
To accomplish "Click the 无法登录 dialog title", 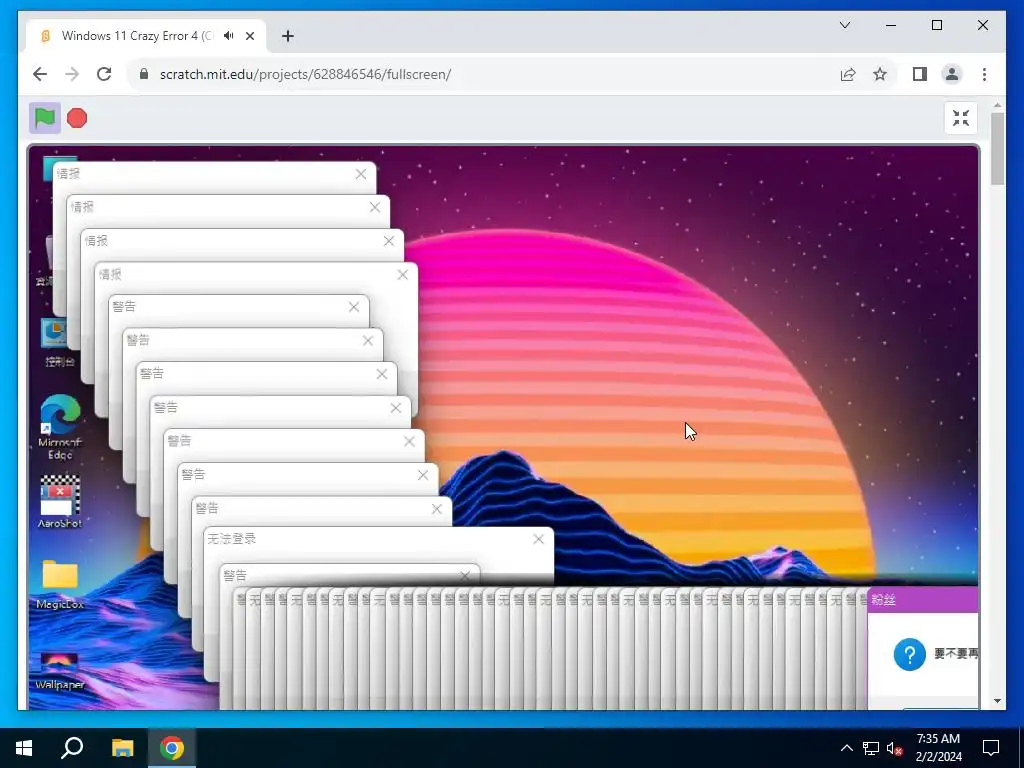I will (231, 539).
